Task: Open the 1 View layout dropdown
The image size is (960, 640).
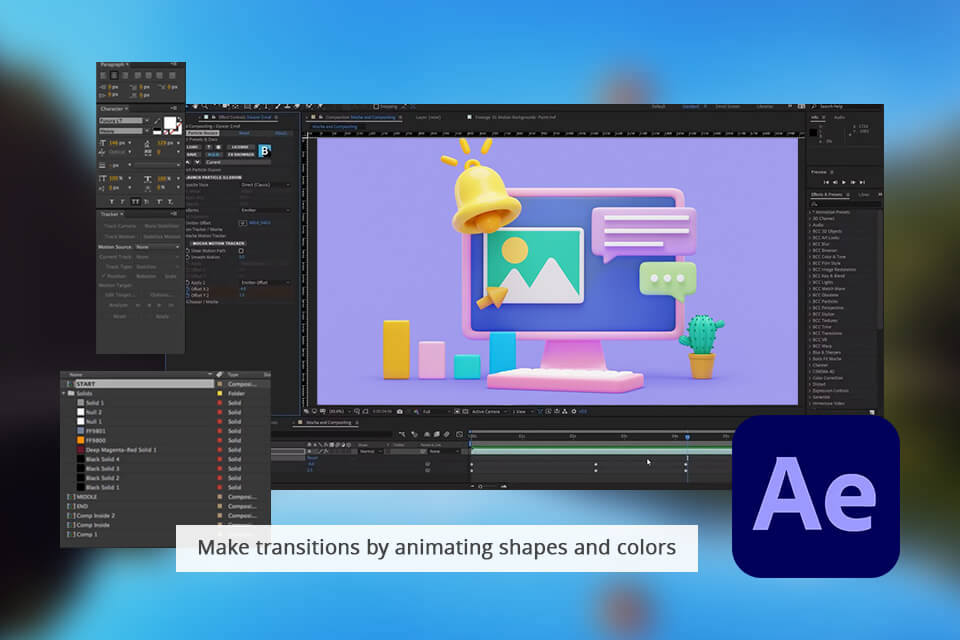Action: [x=522, y=412]
